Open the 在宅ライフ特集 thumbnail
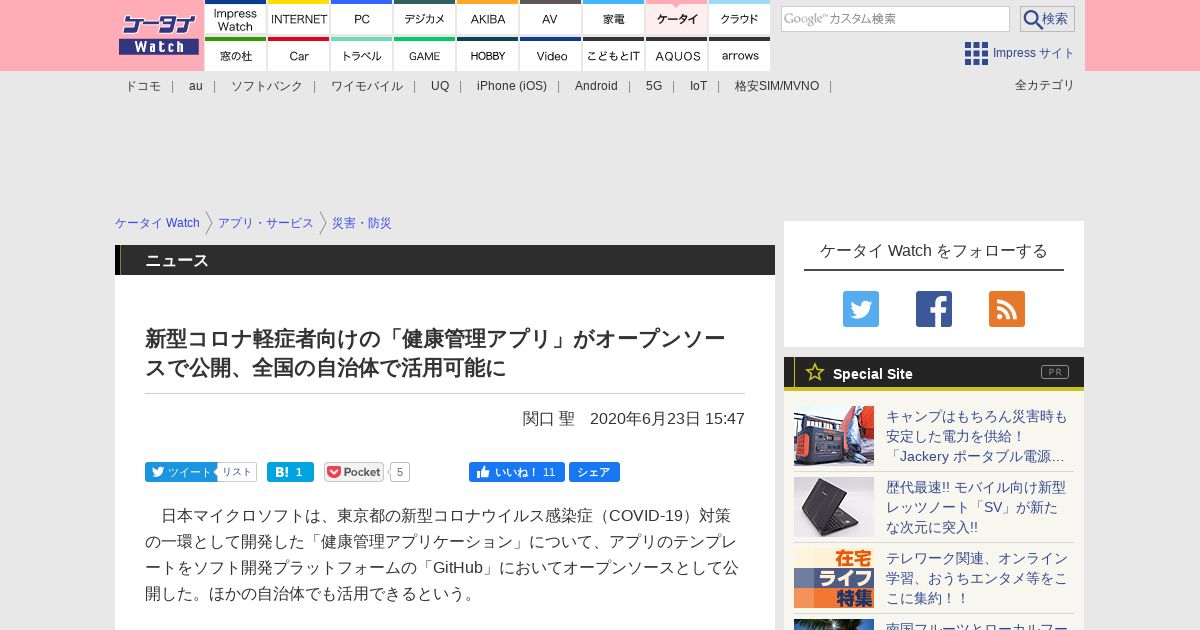Image resolution: width=1200 pixels, height=630 pixels. click(x=834, y=578)
